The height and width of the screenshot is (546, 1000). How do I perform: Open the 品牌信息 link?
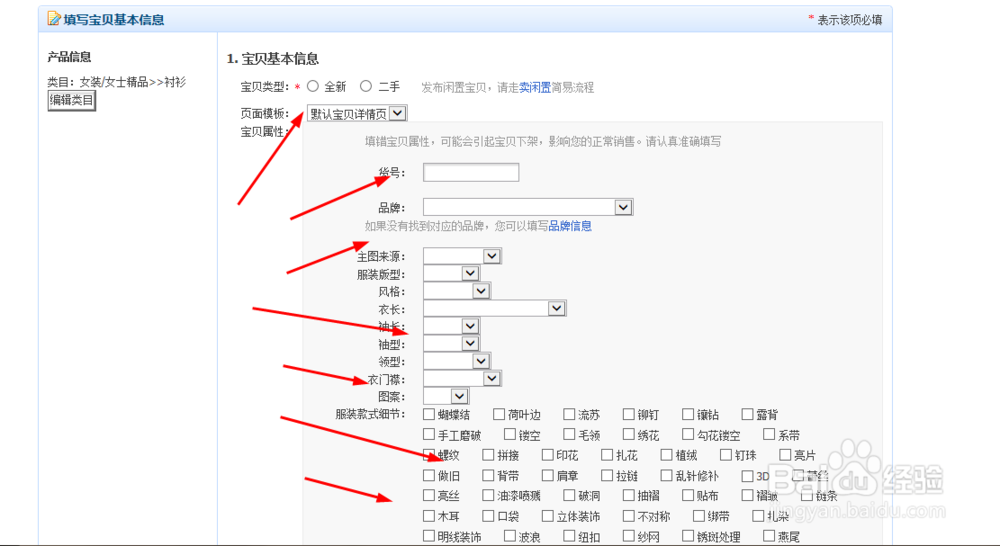[x=570, y=226]
